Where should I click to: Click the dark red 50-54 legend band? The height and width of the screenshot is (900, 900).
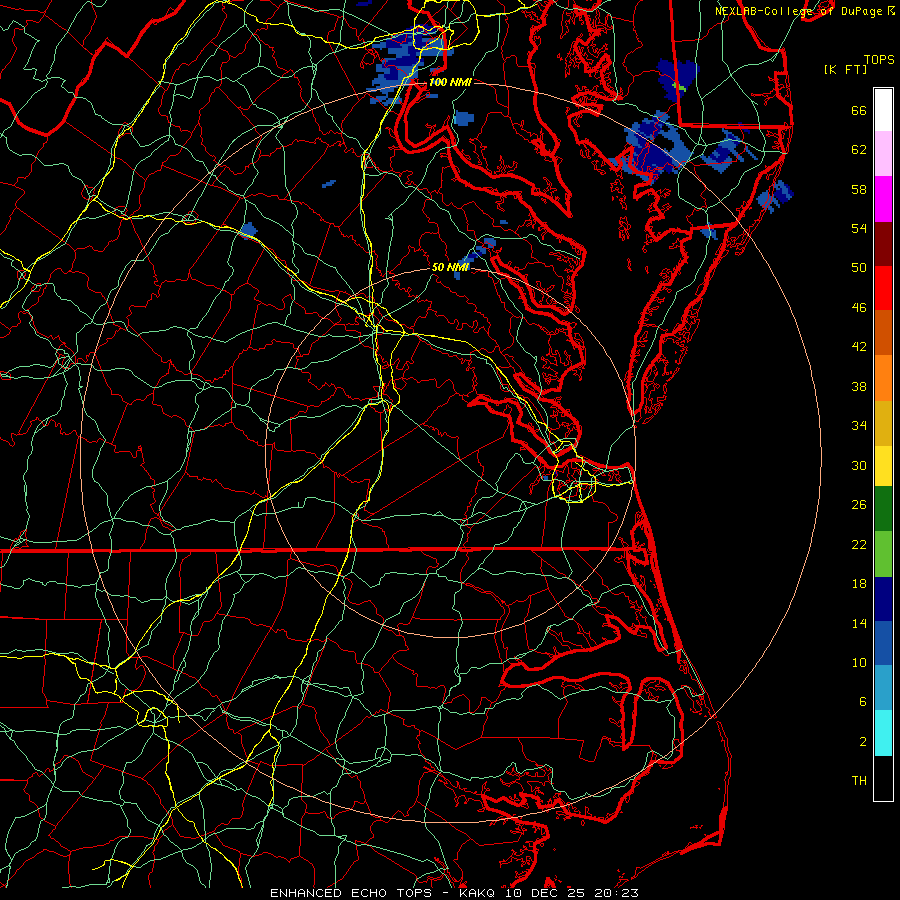click(883, 244)
